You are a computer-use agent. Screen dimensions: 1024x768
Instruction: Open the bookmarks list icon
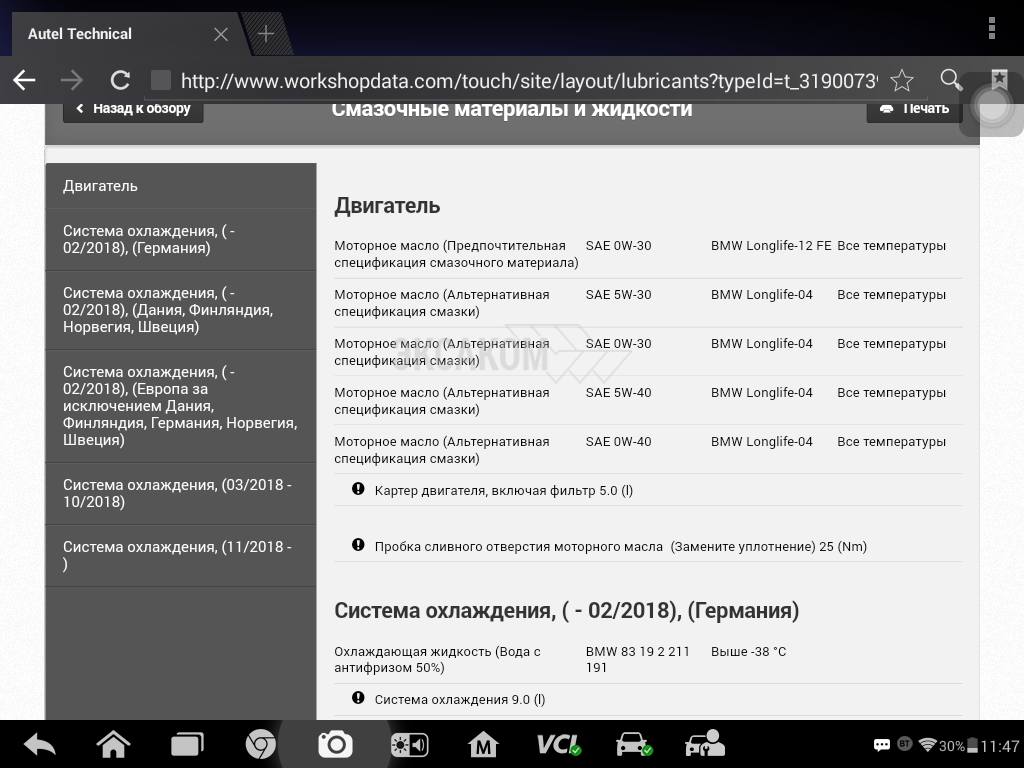pos(998,80)
